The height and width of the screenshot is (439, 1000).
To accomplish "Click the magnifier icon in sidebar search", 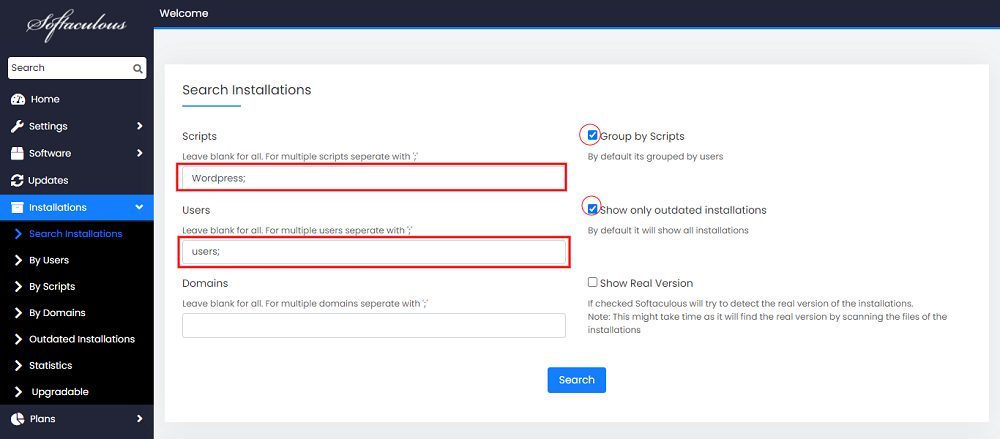I will [x=137, y=68].
